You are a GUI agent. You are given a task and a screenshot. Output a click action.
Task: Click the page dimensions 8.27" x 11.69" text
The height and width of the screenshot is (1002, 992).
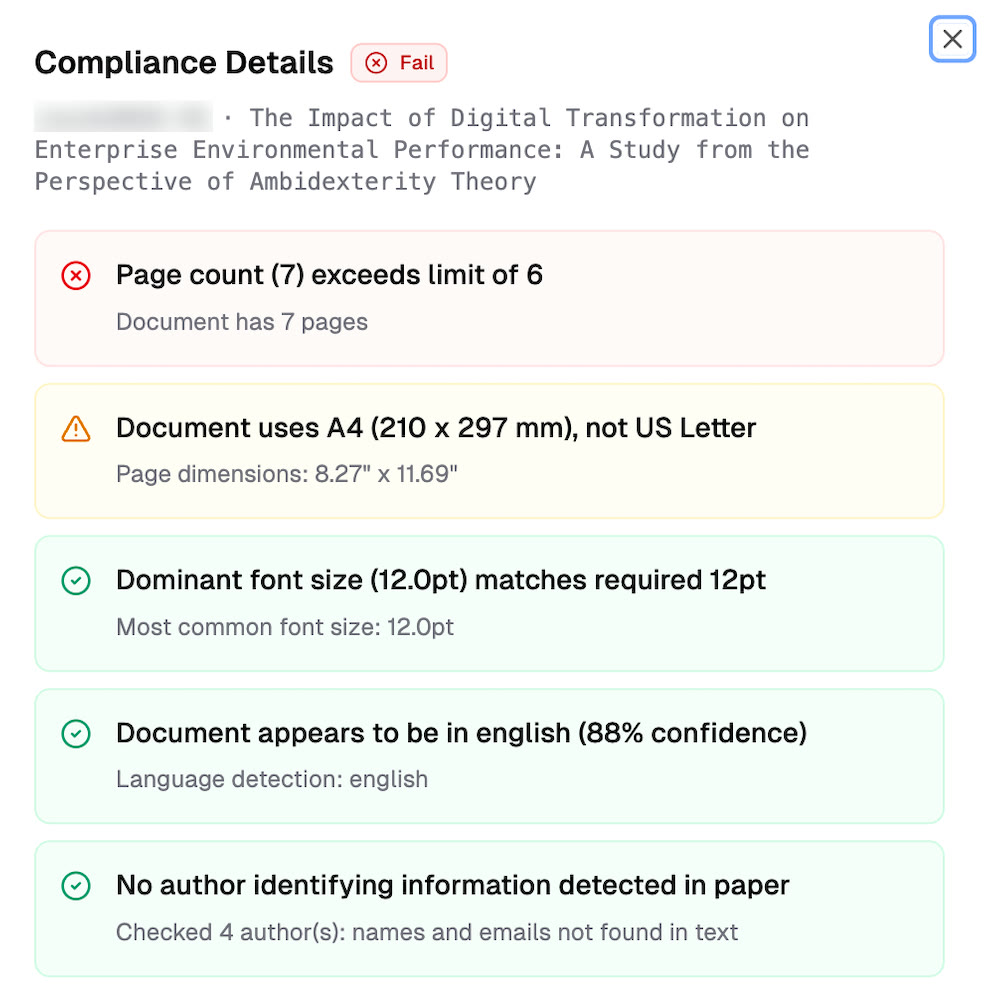tap(287, 474)
